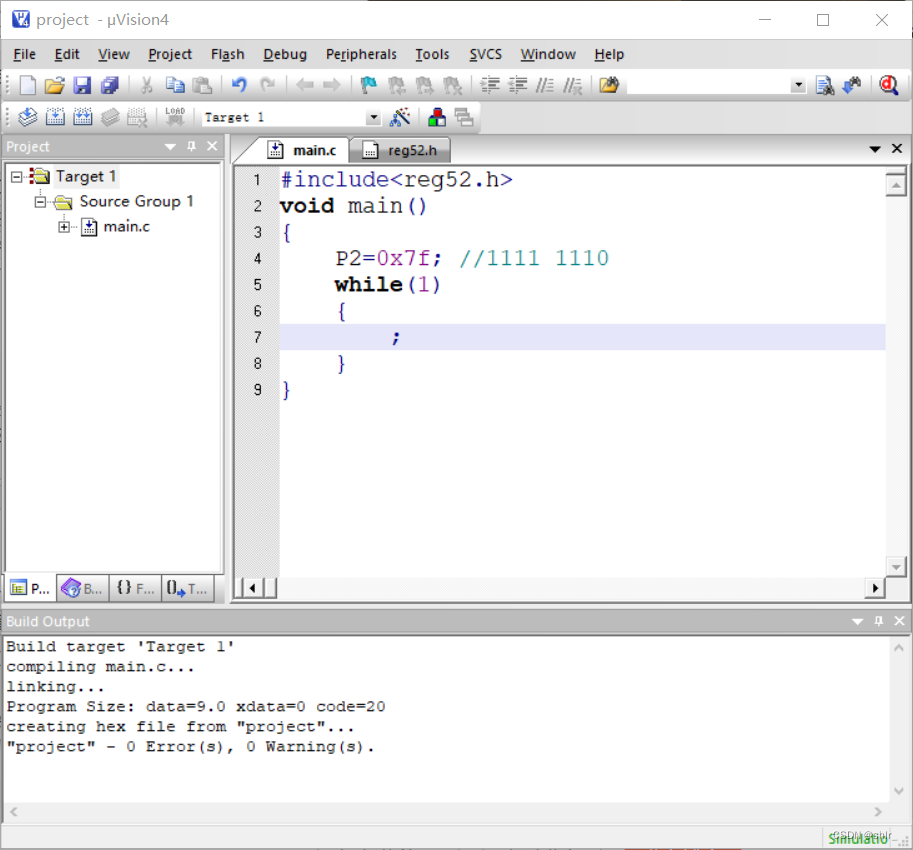The image size is (913, 850).
Task: Select the Templates (0. T...) bottom tab
Action: pyautogui.click(x=187, y=588)
